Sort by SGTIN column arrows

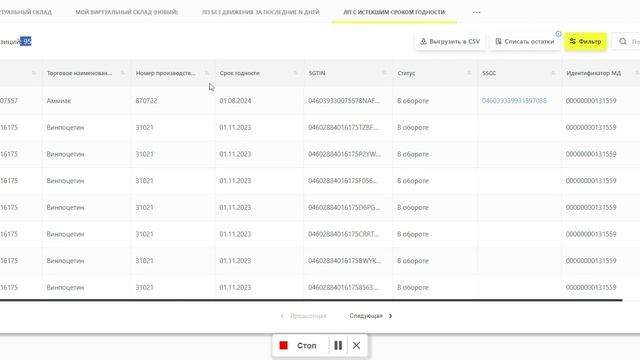[x=384, y=73]
